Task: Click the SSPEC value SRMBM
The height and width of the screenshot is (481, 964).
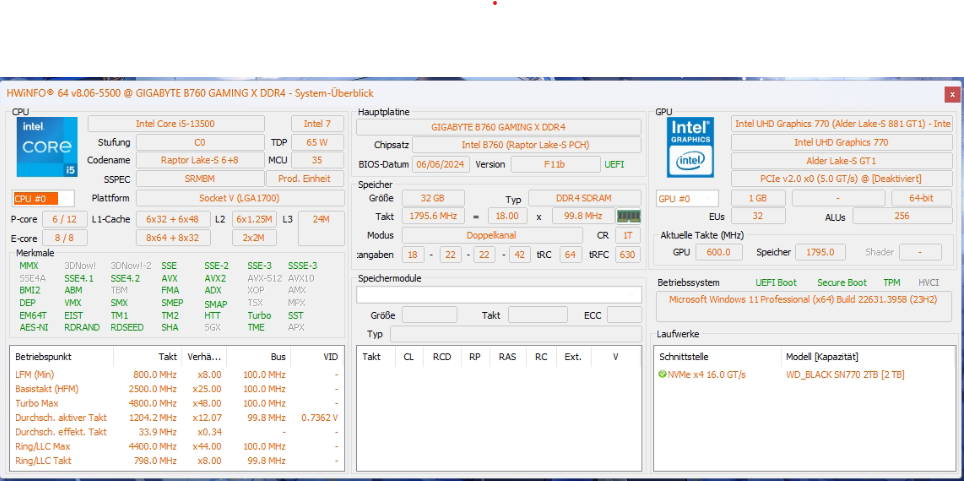Action: point(200,178)
